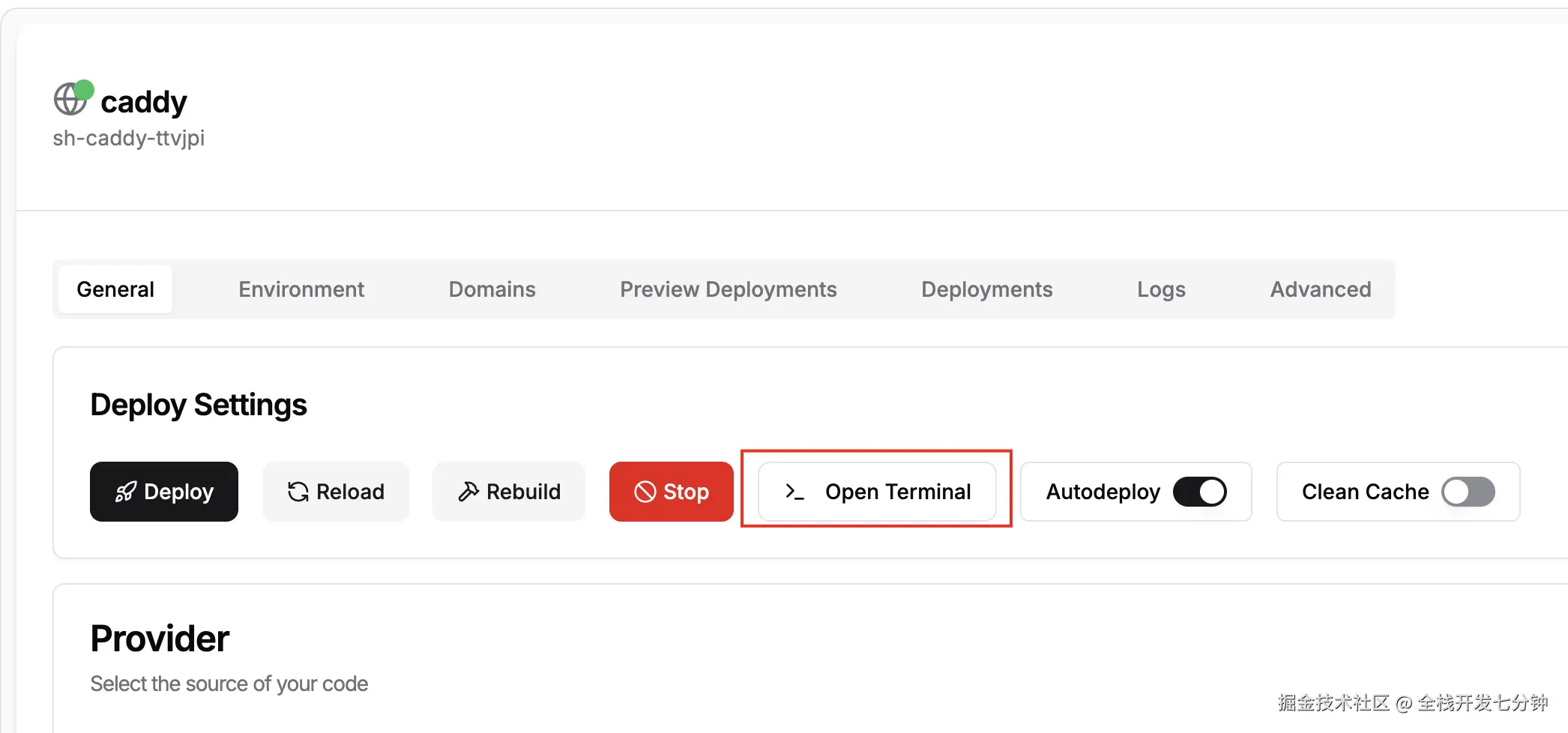Click 'Select the source of your code' text
The image size is (1568, 733).
click(229, 684)
